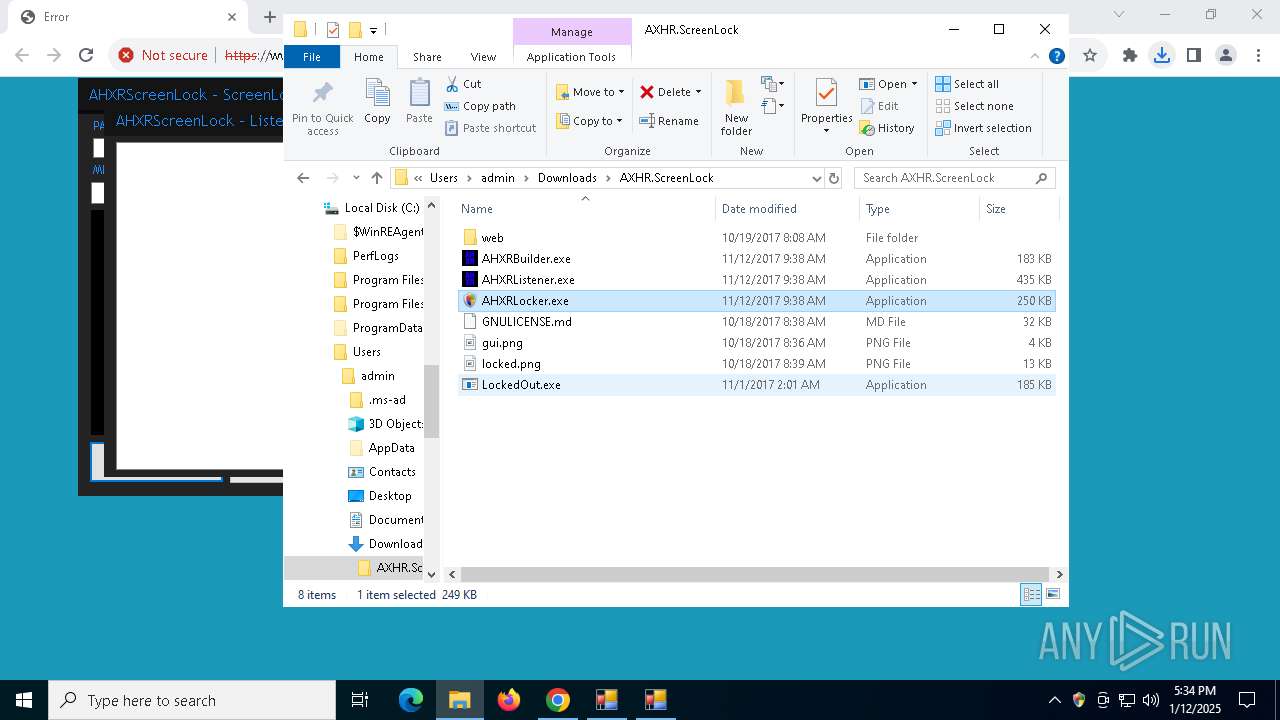The width and height of the screenshot is (1280, 720).
Task: Switch to the Share tab
Action: (x=427, y=57)
